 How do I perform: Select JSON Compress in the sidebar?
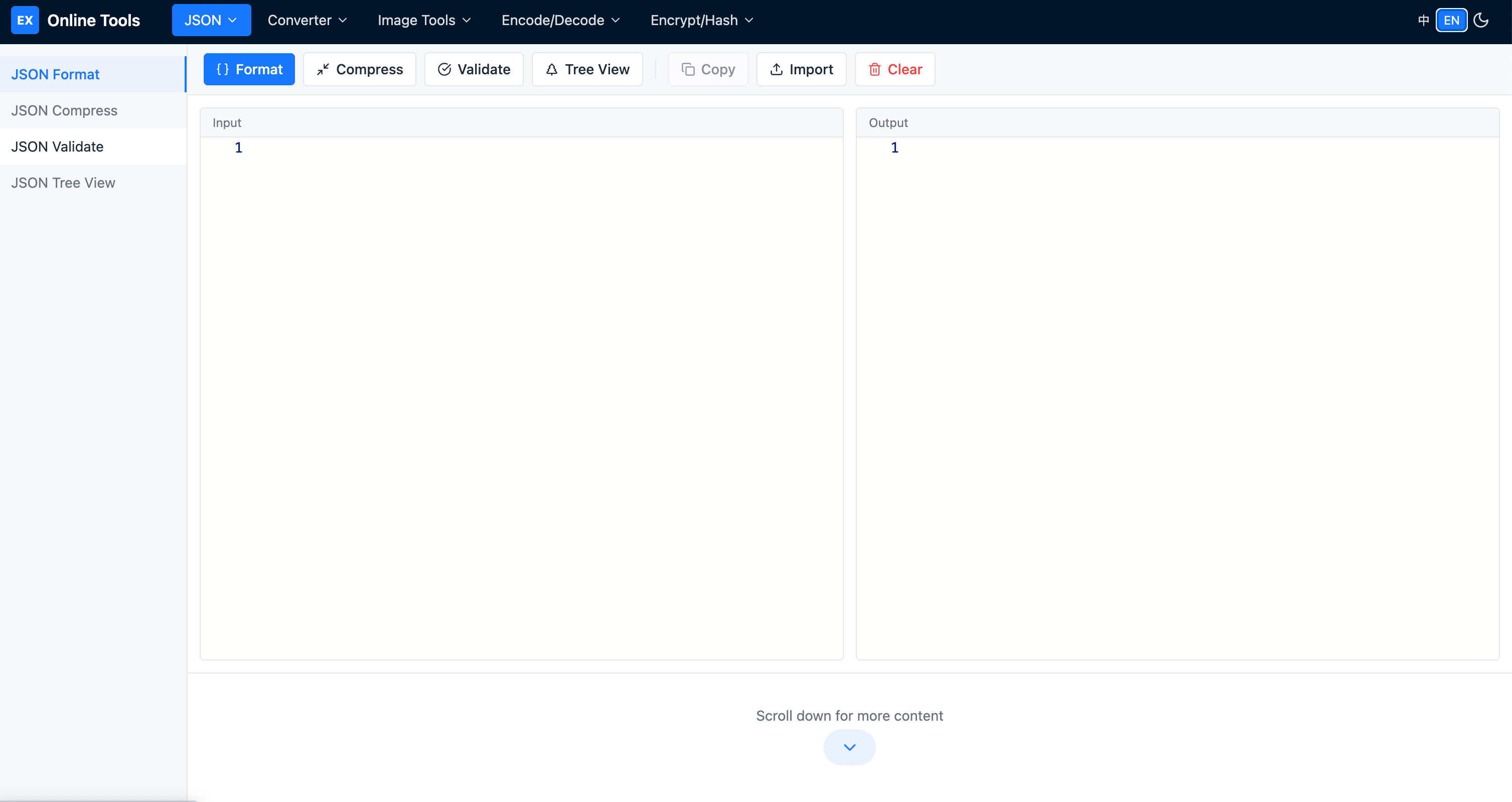(64, 110)
